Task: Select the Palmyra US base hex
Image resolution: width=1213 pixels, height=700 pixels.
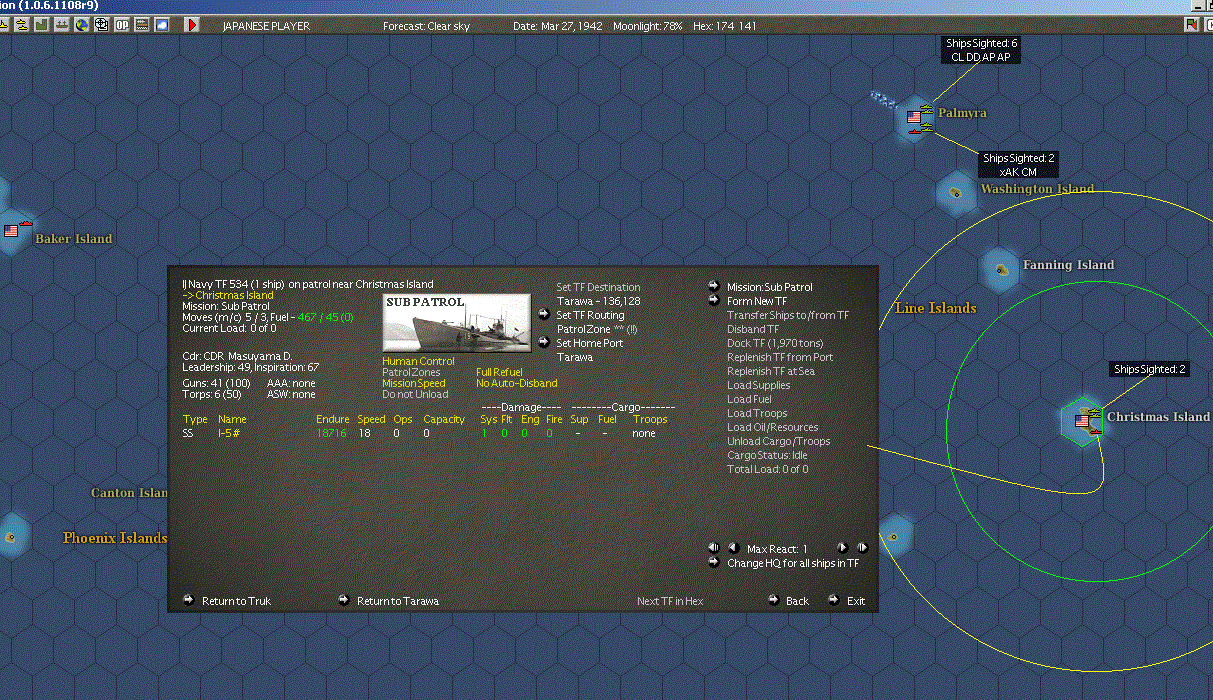Action: [916, 119]
